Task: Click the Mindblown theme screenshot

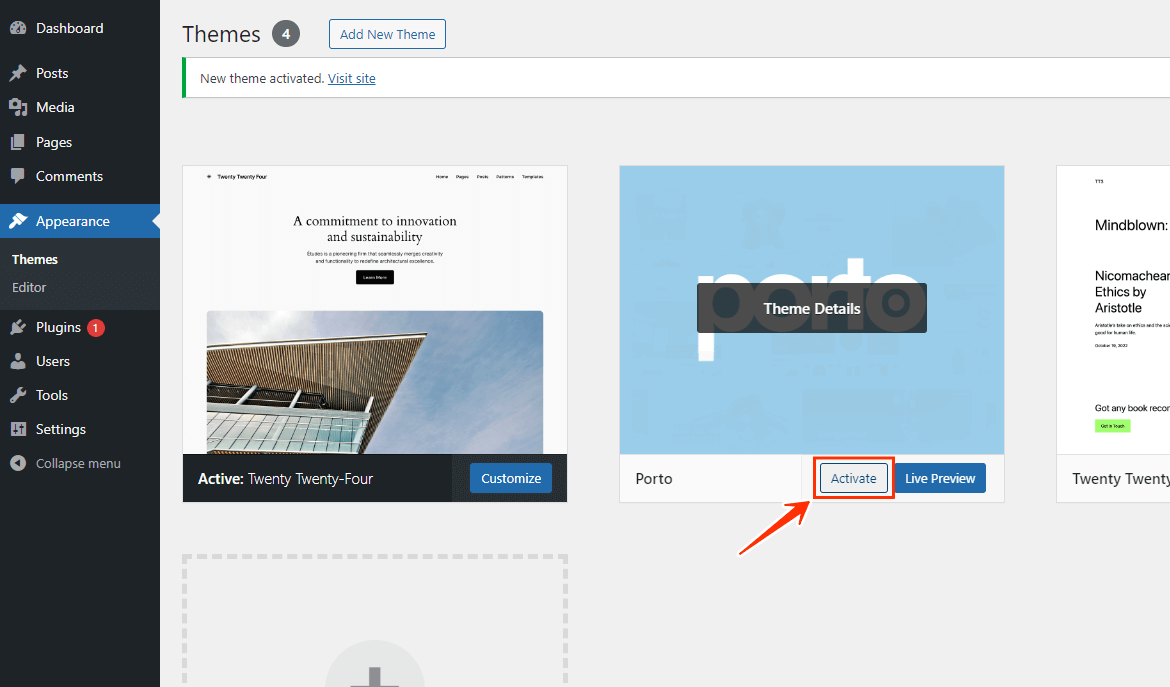Action: click(1113, 310)
